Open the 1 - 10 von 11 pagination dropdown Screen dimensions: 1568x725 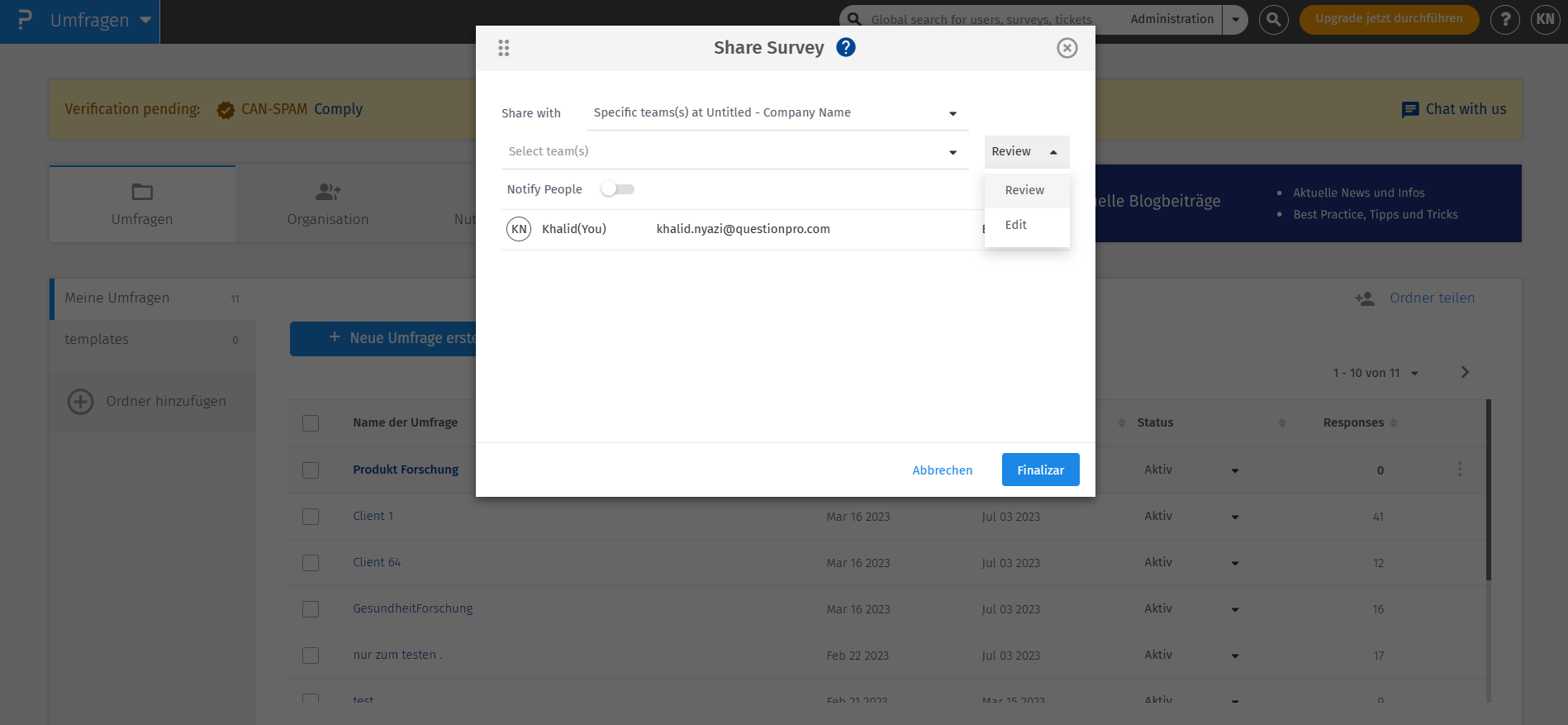point(1375,373)
